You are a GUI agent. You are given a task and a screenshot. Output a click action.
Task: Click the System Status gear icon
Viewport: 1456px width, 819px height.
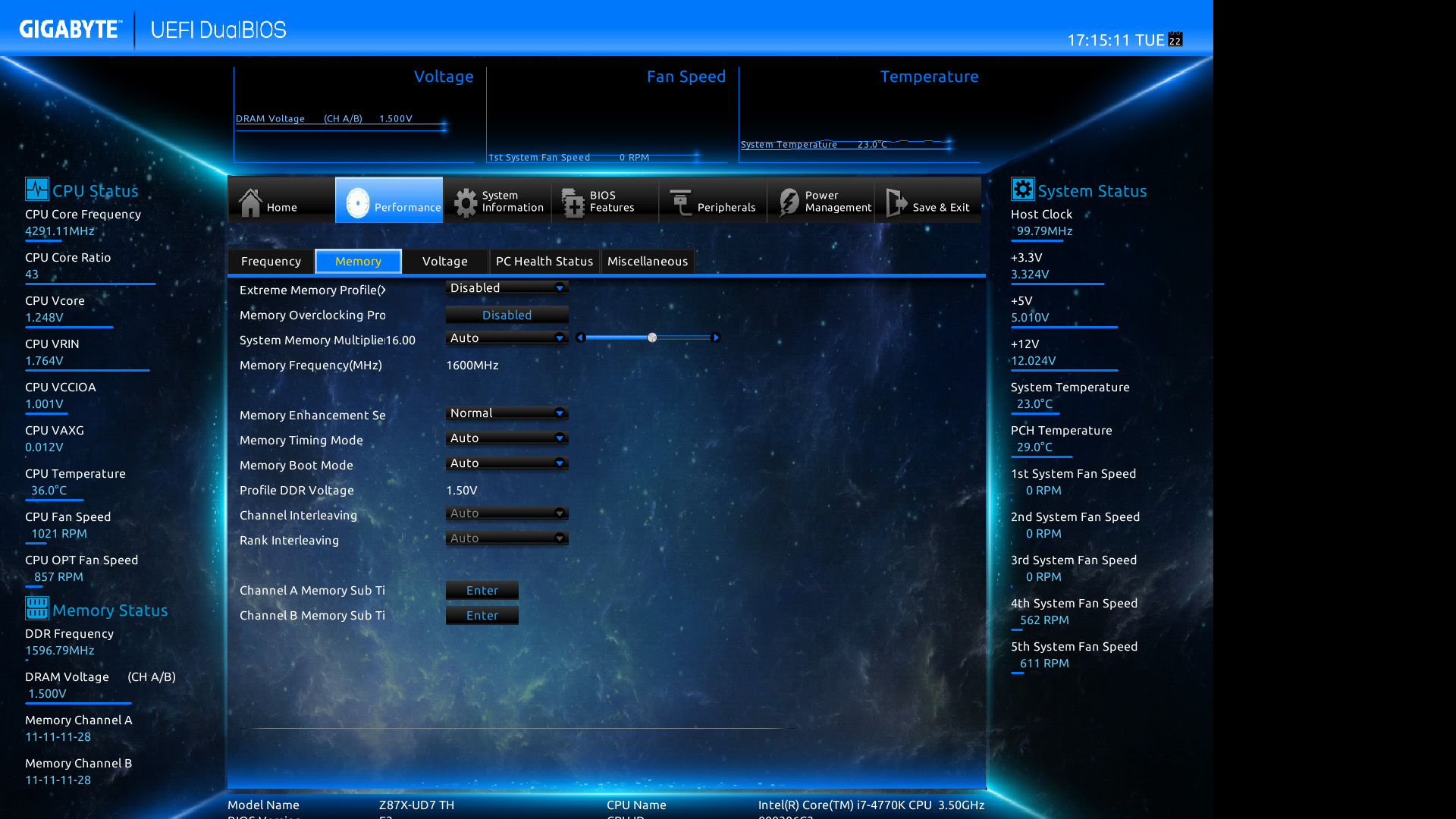[1022, 189]
